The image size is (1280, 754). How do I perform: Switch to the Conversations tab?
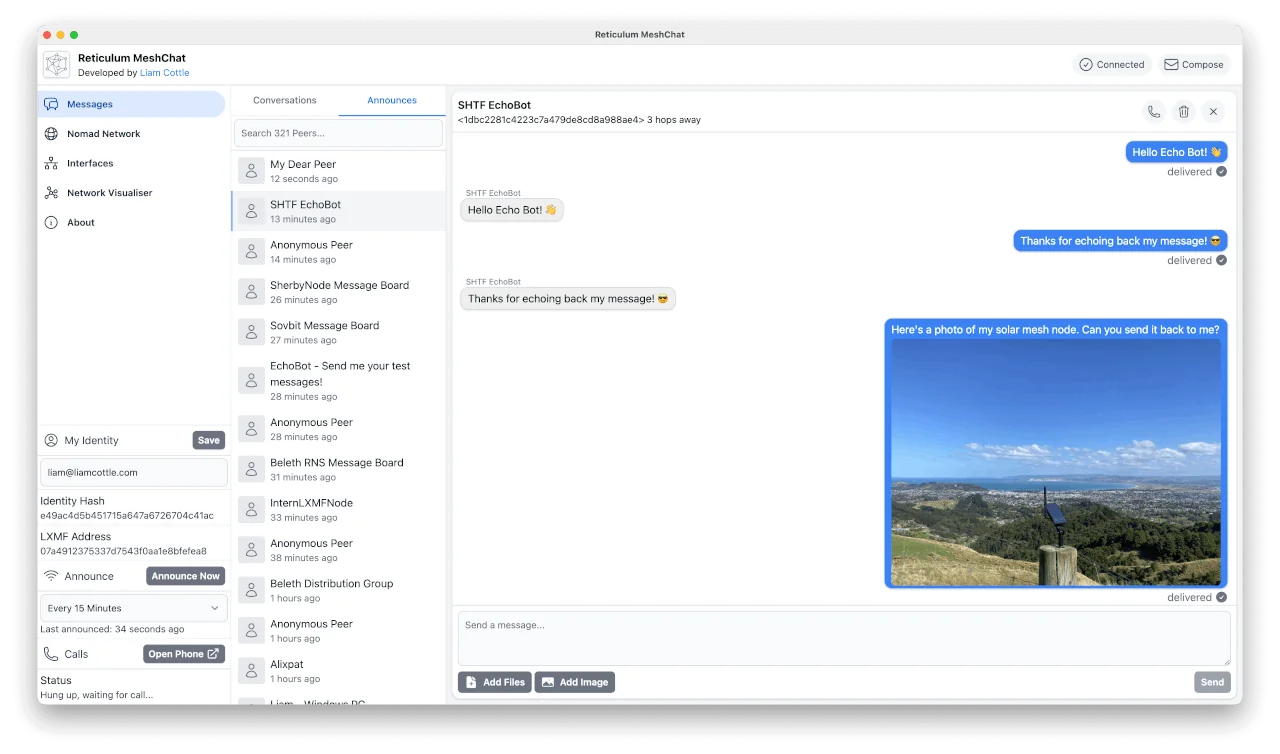pyautogui.click(x=284, y=100)
